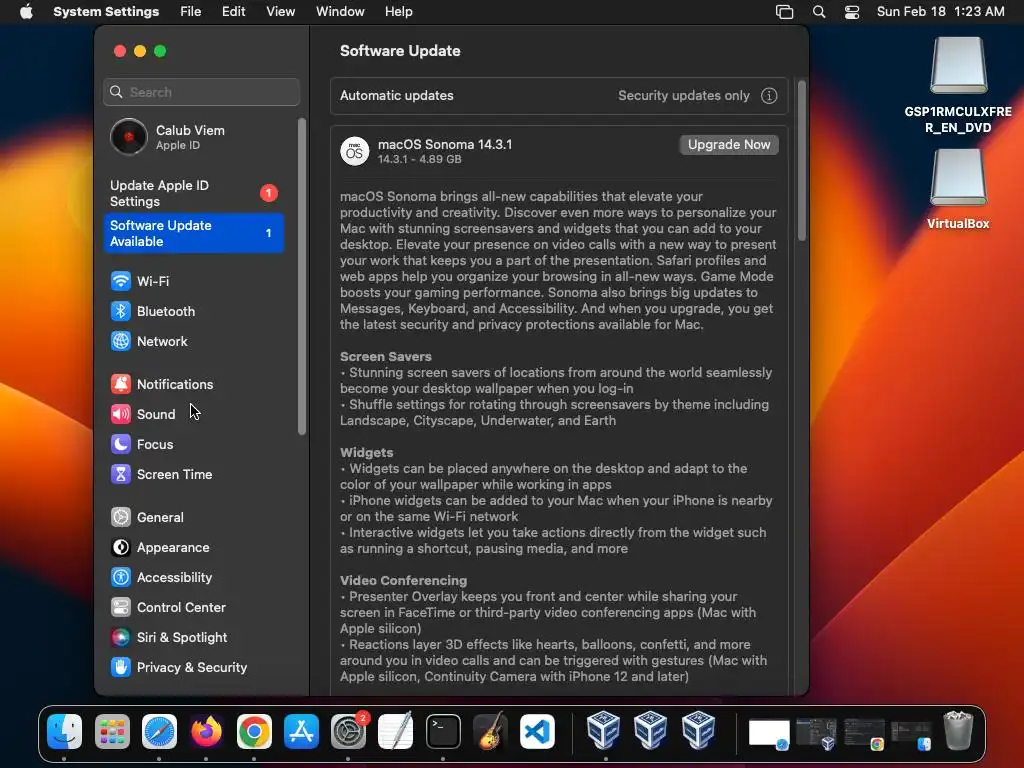
Task: Open the View menu
Action: [x=280, y=12]
